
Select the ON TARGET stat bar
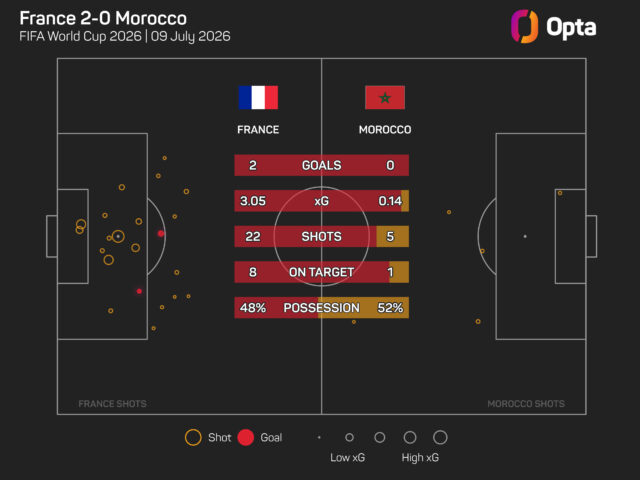click(x=322, y=272)
